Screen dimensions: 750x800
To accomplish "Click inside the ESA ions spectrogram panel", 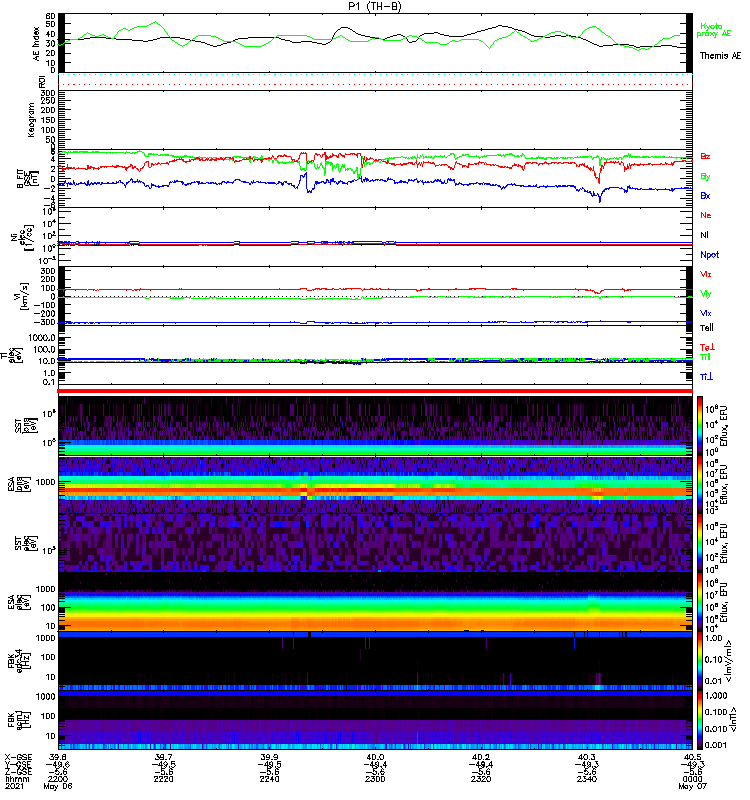I will (375, 484).
